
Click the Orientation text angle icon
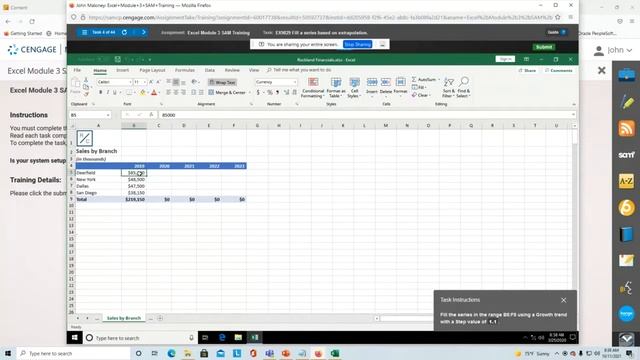point(195,82)
